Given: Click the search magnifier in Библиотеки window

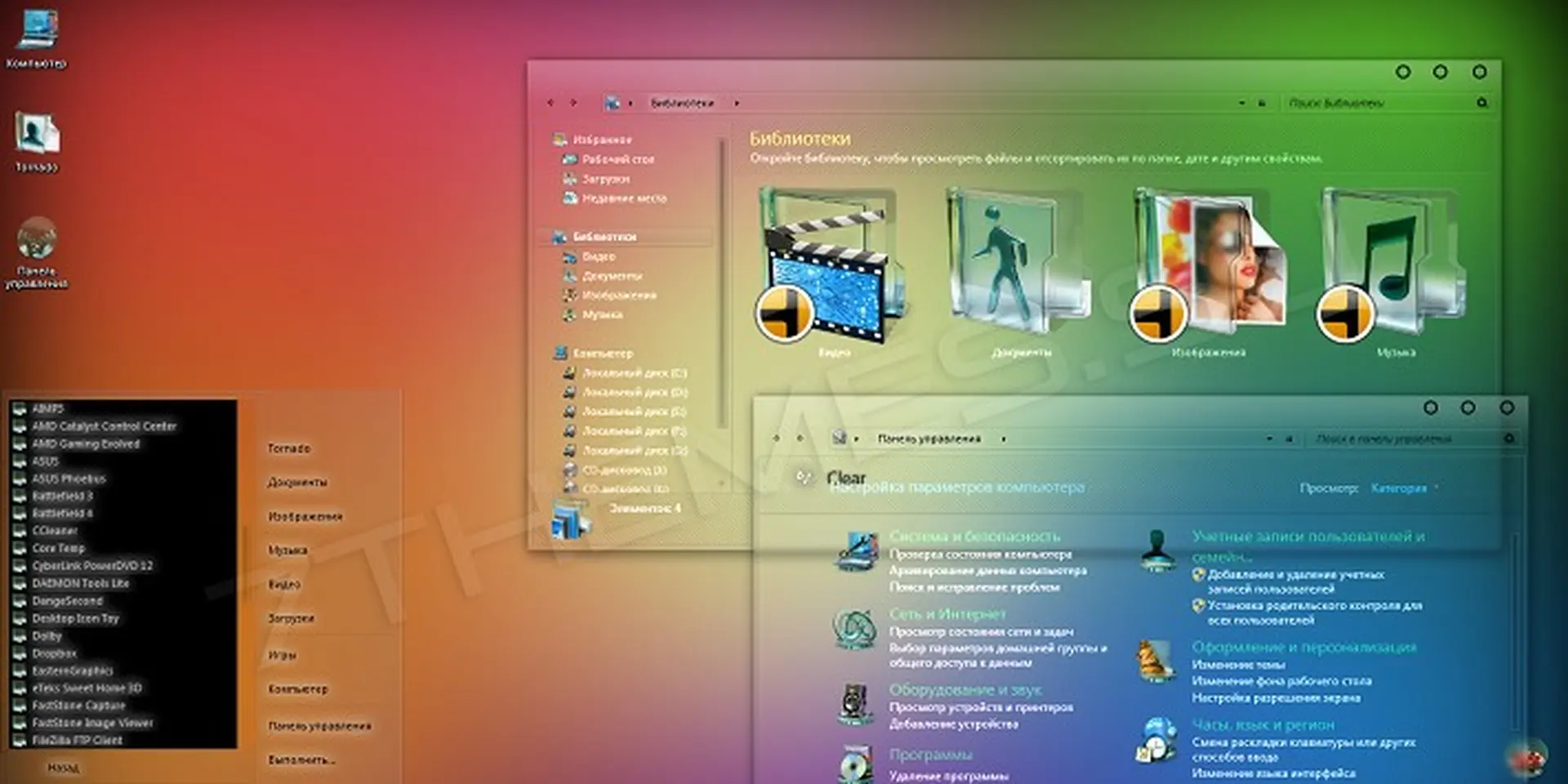Looking at the screenshot, I should pos(1481,103).
